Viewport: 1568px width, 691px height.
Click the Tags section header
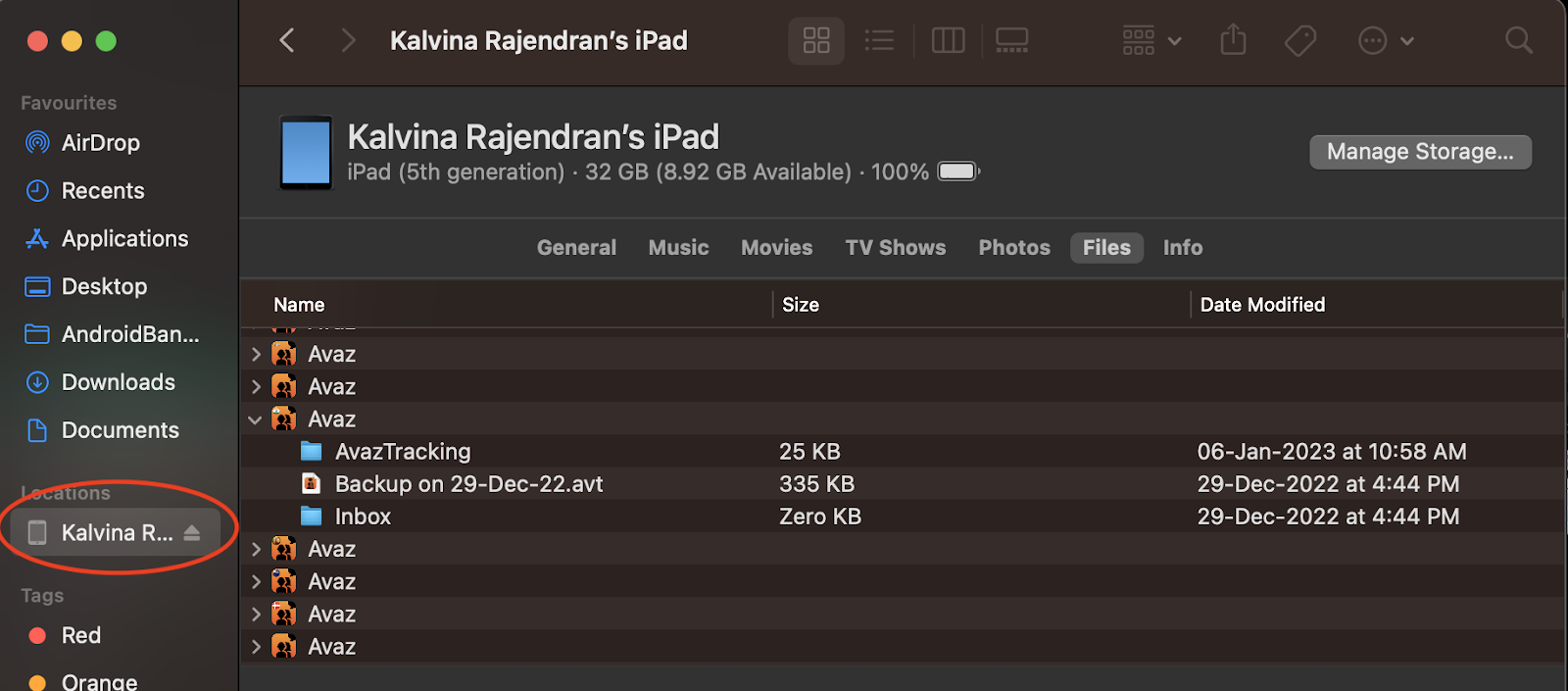tap(42, 596)
